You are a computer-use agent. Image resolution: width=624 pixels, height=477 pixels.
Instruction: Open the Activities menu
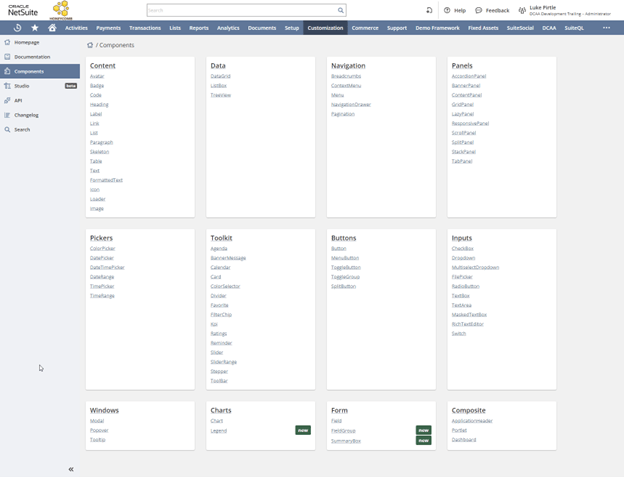tap(76, 28)
